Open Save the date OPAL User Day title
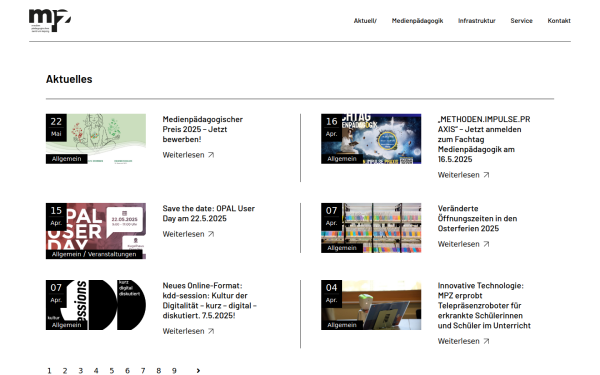Screen dimensions: 600x375 (209, 214)
